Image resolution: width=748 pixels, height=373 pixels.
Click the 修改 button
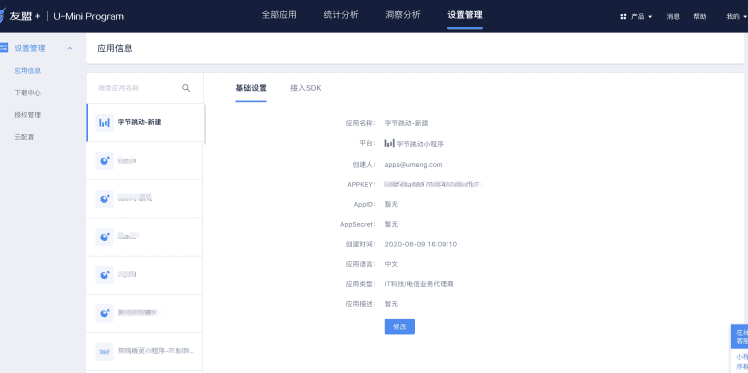[400, 327]
